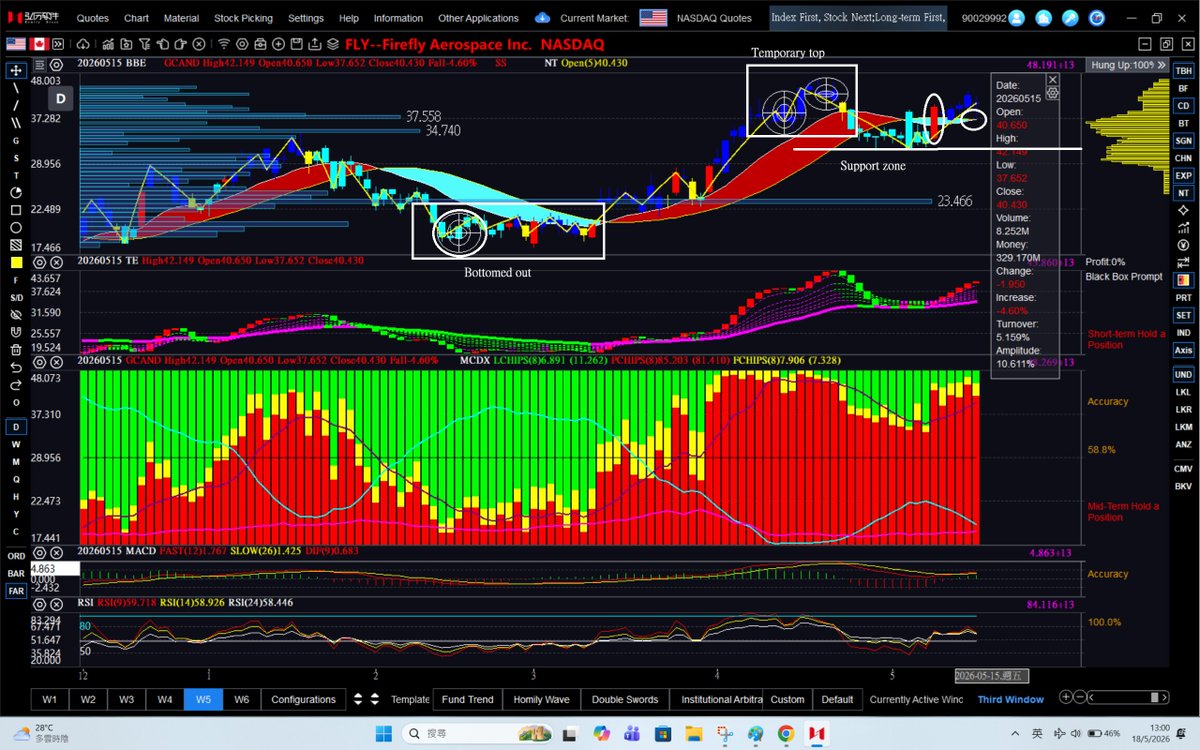
Task: Apply the Homily Wave template
Action: (x=541, y=699)
